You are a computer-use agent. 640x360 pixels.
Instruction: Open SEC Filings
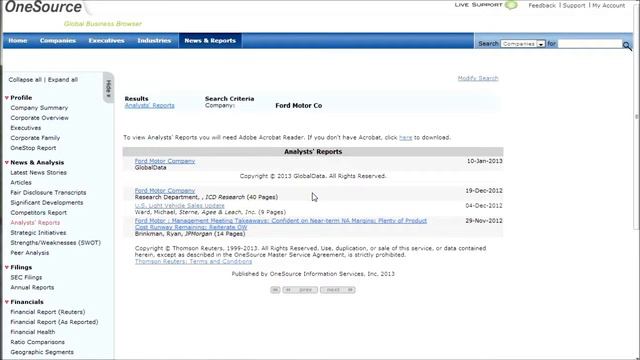[26, 278]
